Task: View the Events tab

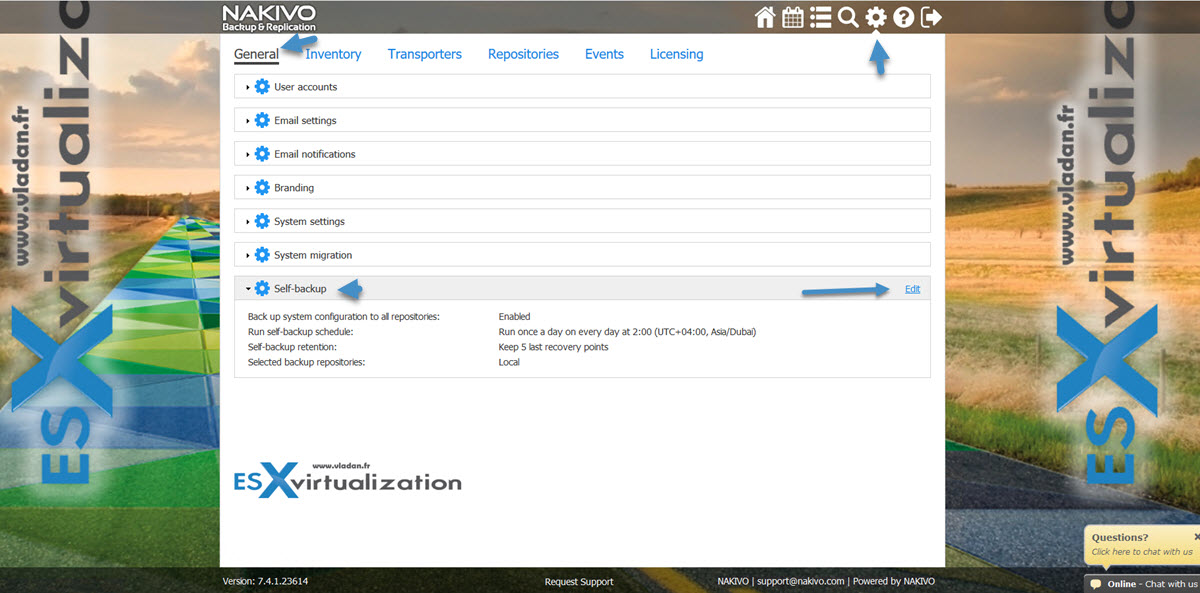Action: click(x=604, y=54)
